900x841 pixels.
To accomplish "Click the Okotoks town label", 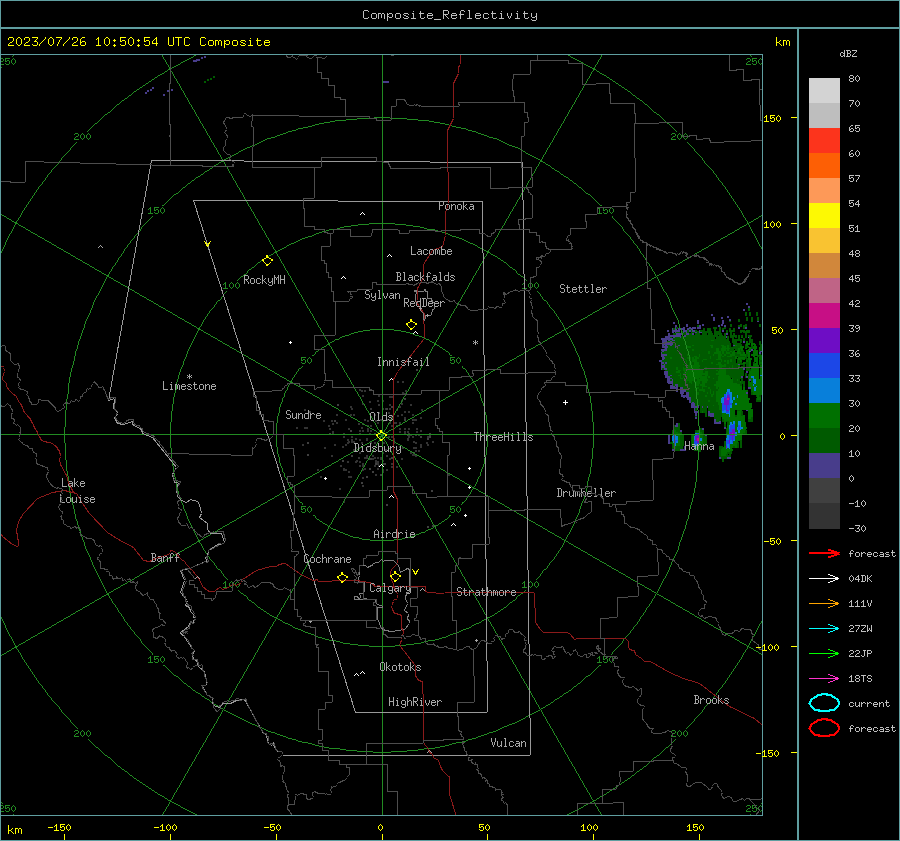I will click(400, 667).
